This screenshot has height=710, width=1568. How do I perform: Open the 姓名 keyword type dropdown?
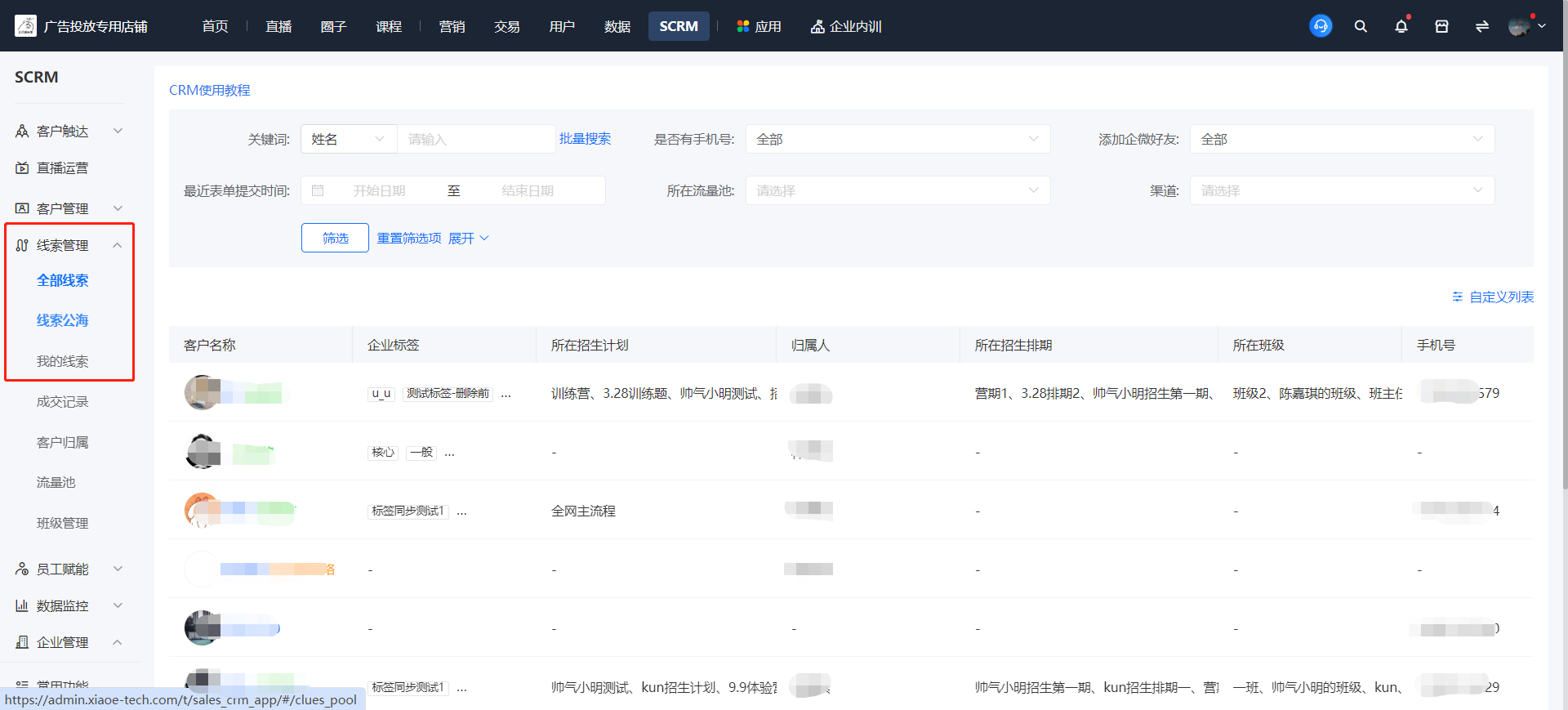tap(349, 139)
